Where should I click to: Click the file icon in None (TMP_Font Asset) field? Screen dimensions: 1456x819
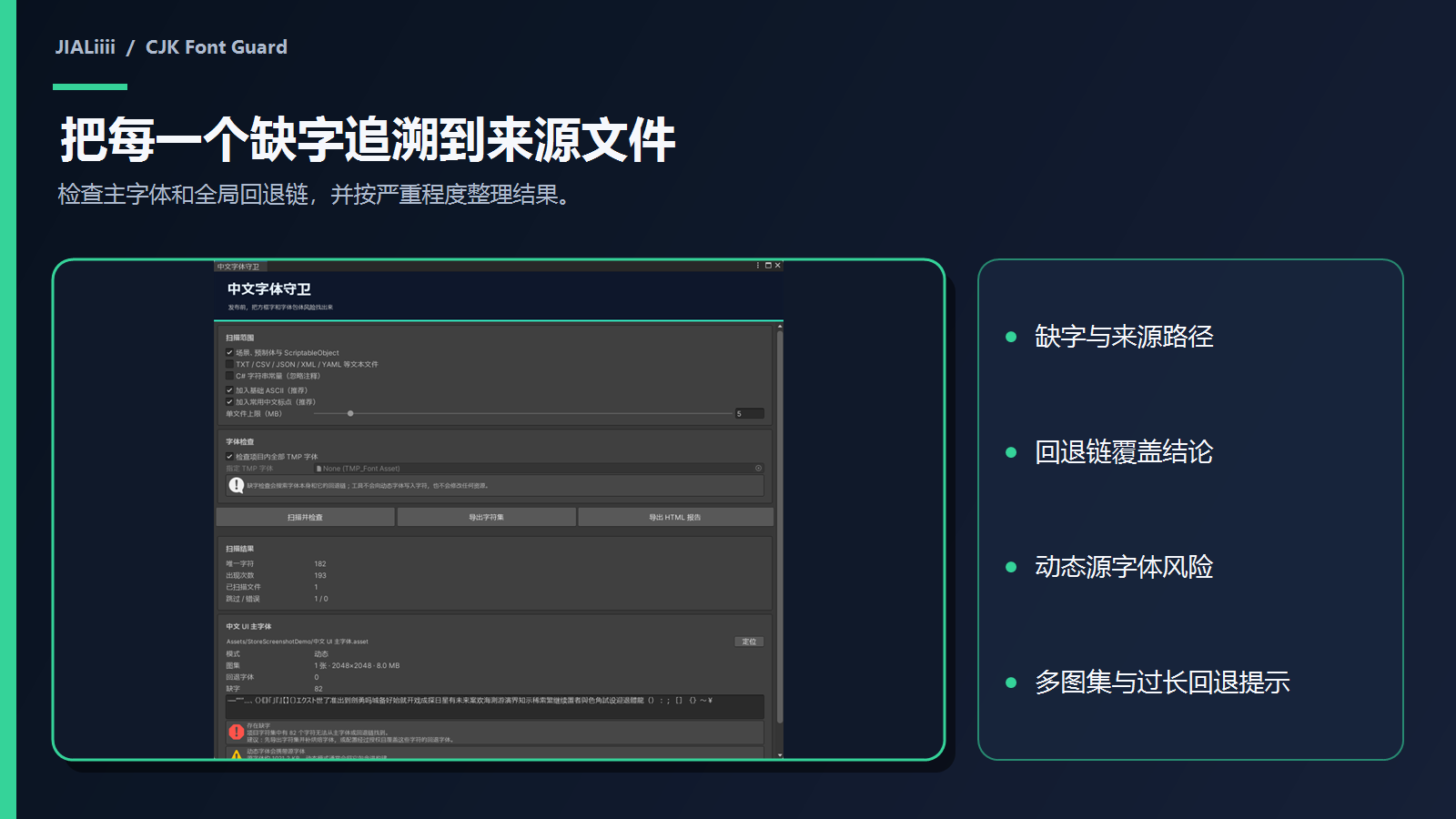pyautogui.click(x=318, y=469)
